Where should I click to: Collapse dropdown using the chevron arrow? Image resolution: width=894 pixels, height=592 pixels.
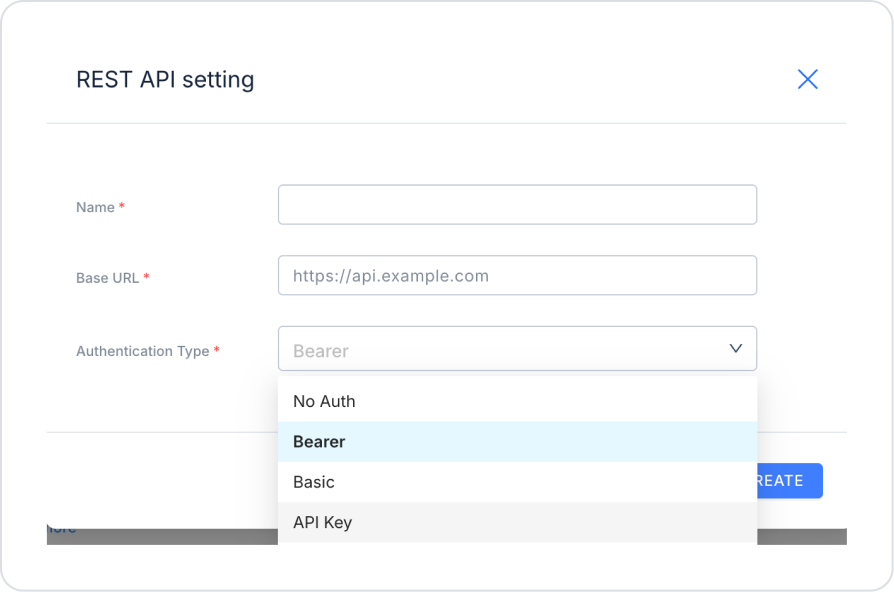tap(736, 349)
